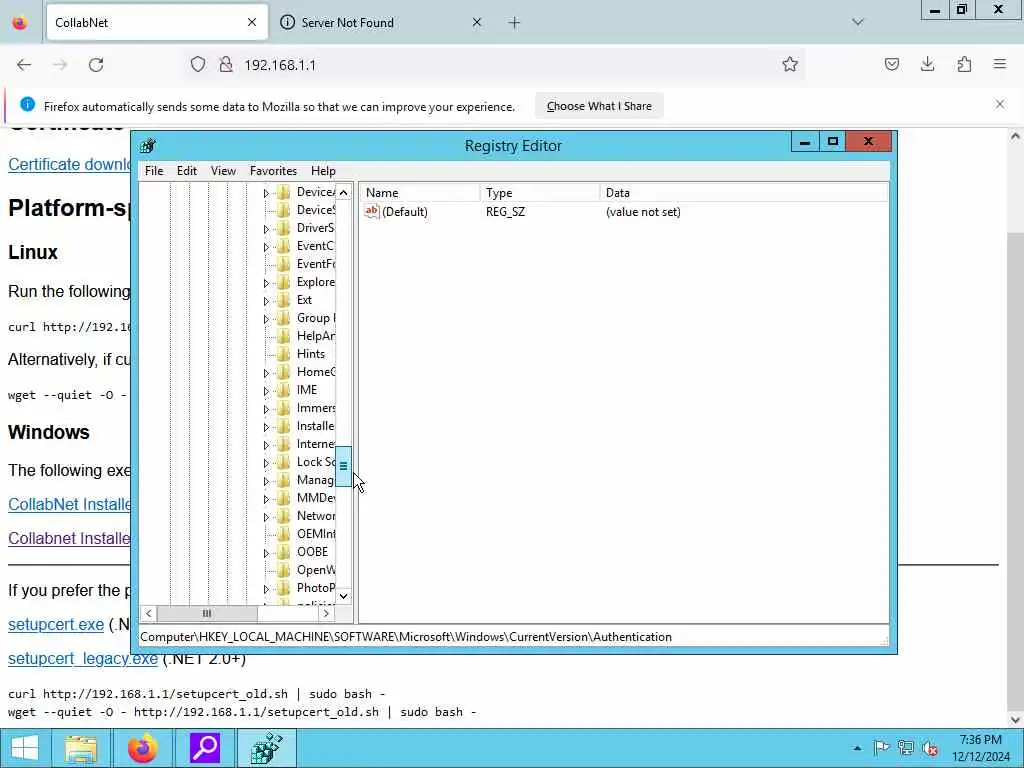The height and width of the screenshot is (768, 1024).
Task: Click the network tray icon
Action: click(906, 748)
